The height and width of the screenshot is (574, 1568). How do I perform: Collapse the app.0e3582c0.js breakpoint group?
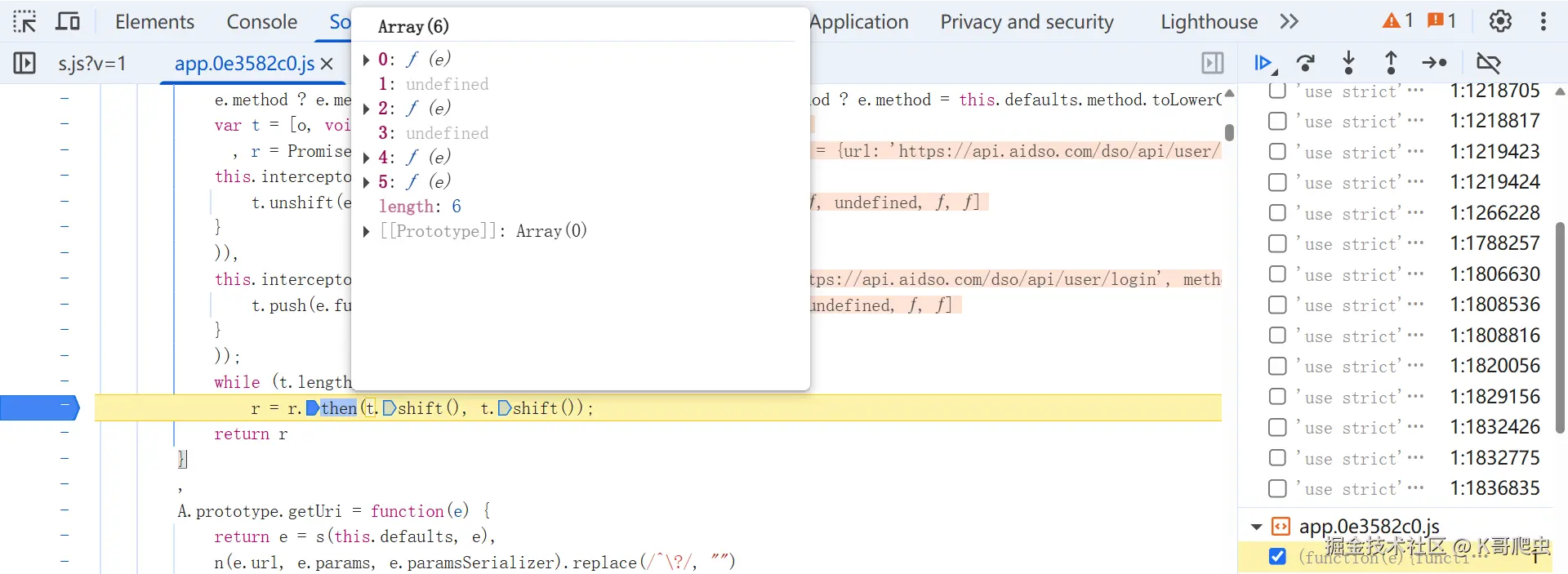coord(1257,527)
